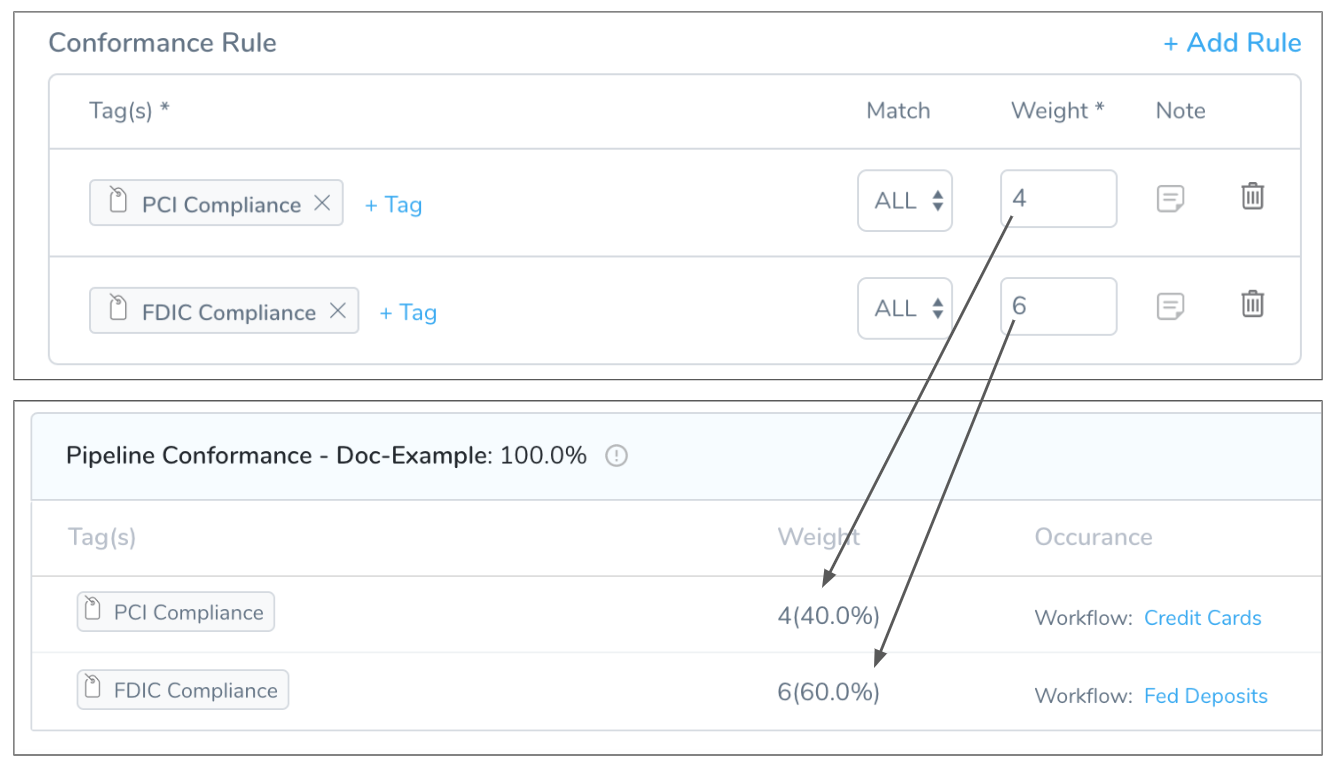Screen dimensions: 1334x774
Task: Open Match dropdown for PCI Compliance rule
Action: [x=905, y=201]
